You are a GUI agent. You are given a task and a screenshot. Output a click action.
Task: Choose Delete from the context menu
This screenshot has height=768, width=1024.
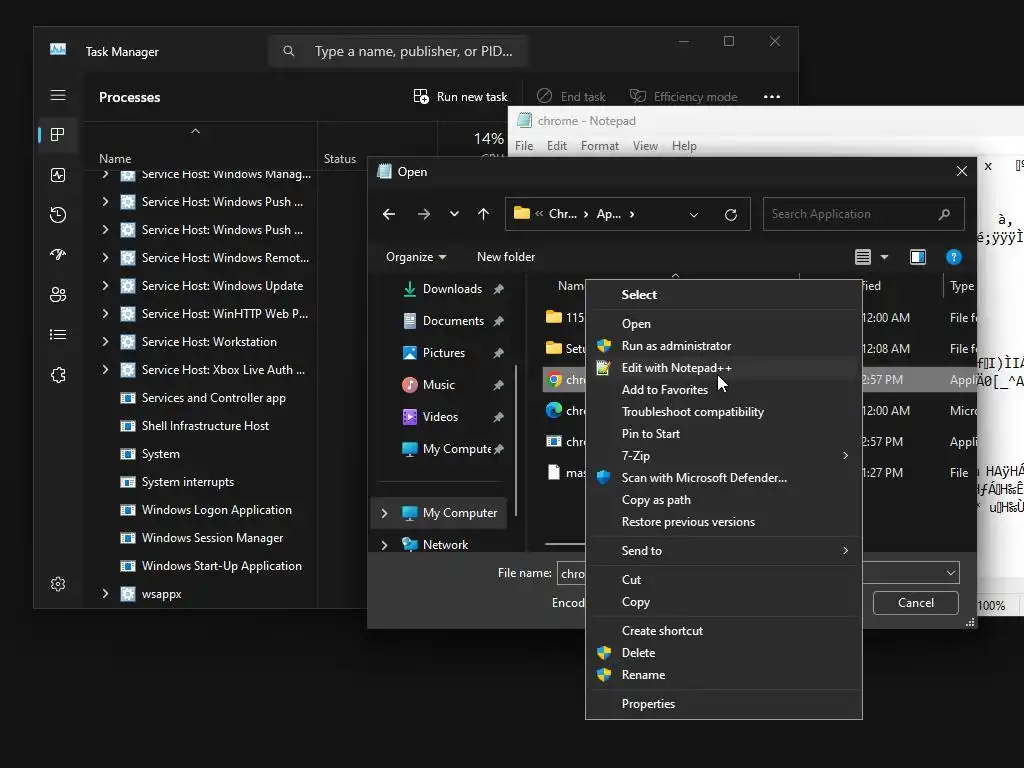click(724, 653)
